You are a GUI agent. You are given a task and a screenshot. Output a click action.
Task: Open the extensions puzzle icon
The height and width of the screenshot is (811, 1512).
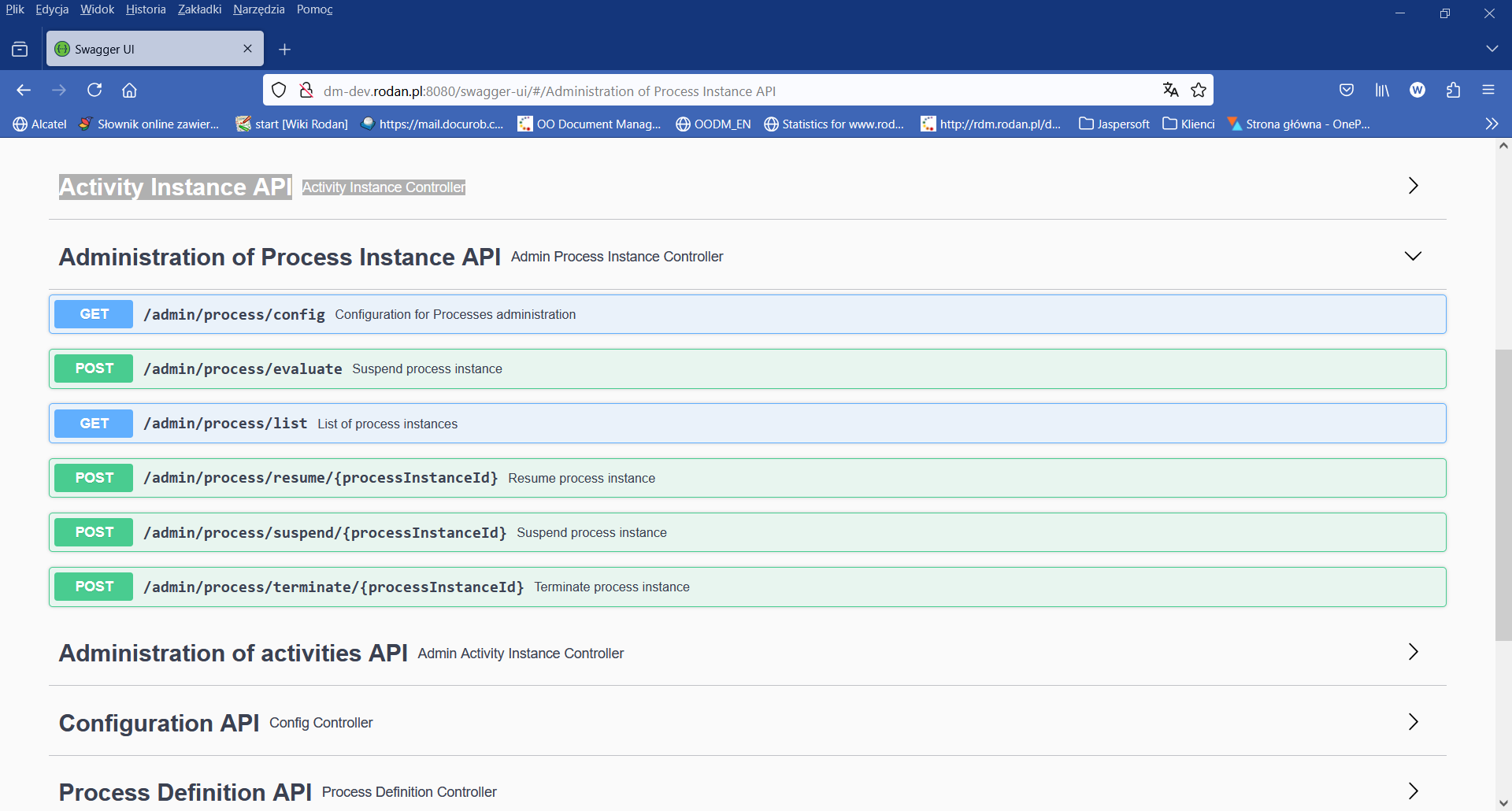[1454, 90]
